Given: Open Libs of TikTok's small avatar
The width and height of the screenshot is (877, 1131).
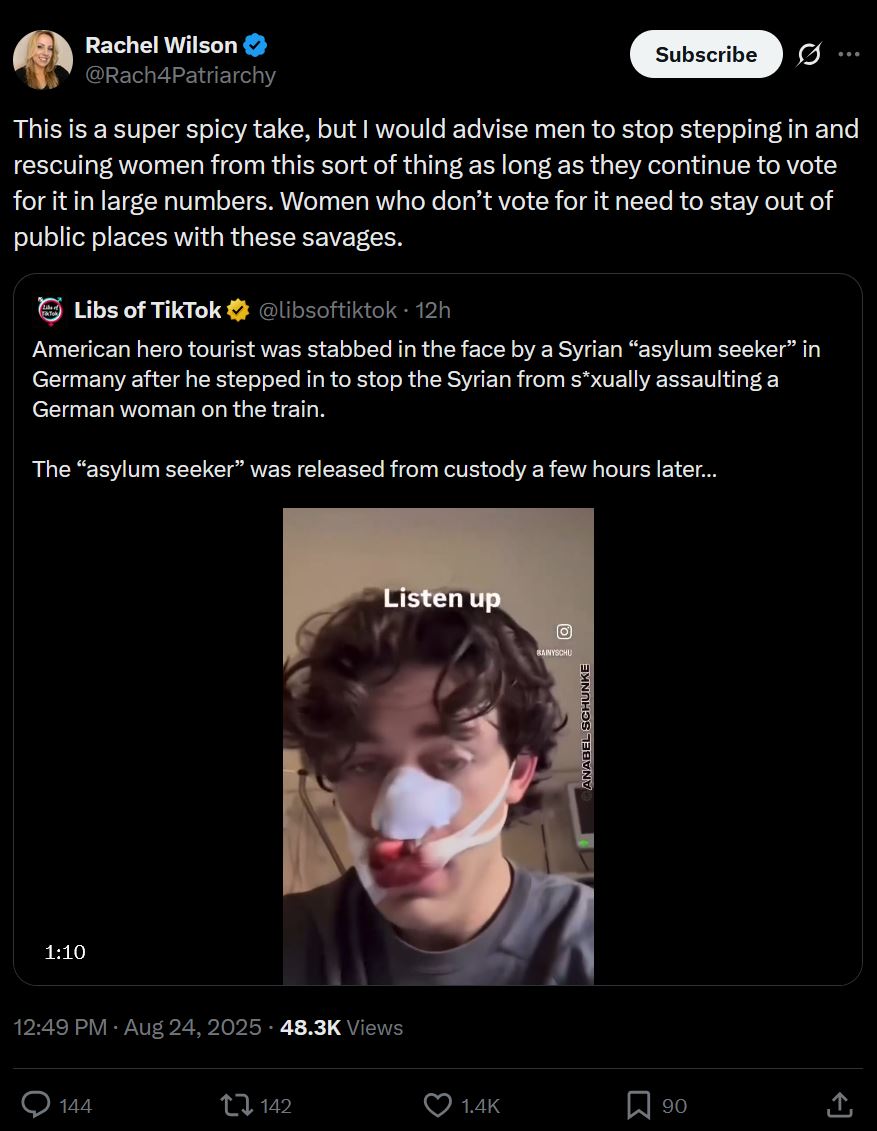Looking at the screenshot, I should click(48, 311).
